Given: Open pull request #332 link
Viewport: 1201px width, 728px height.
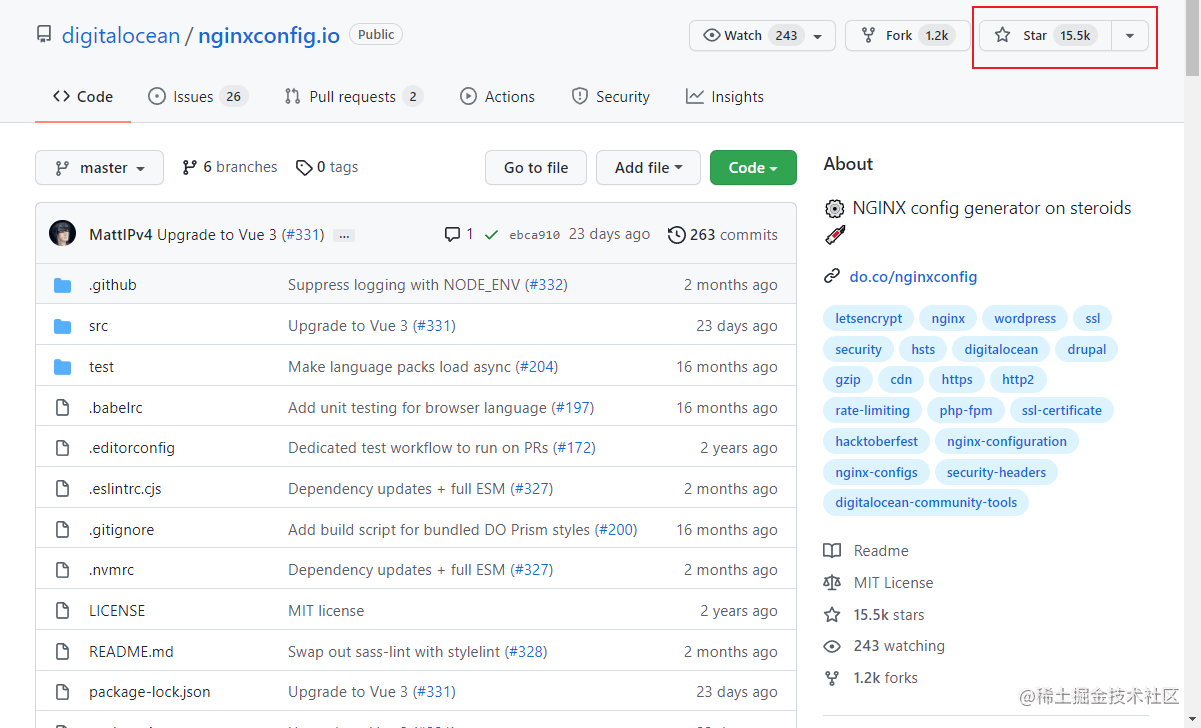Looking at the screenshot, I should click(546, 285).
